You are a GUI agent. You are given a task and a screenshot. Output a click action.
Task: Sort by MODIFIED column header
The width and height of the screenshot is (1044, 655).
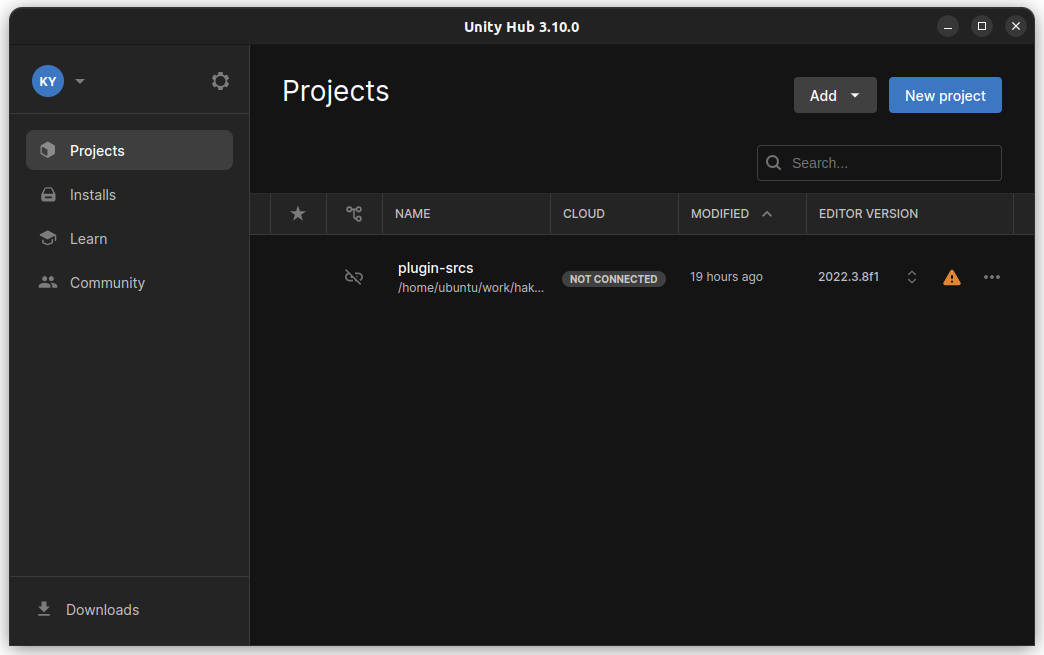tap(720, 214)
